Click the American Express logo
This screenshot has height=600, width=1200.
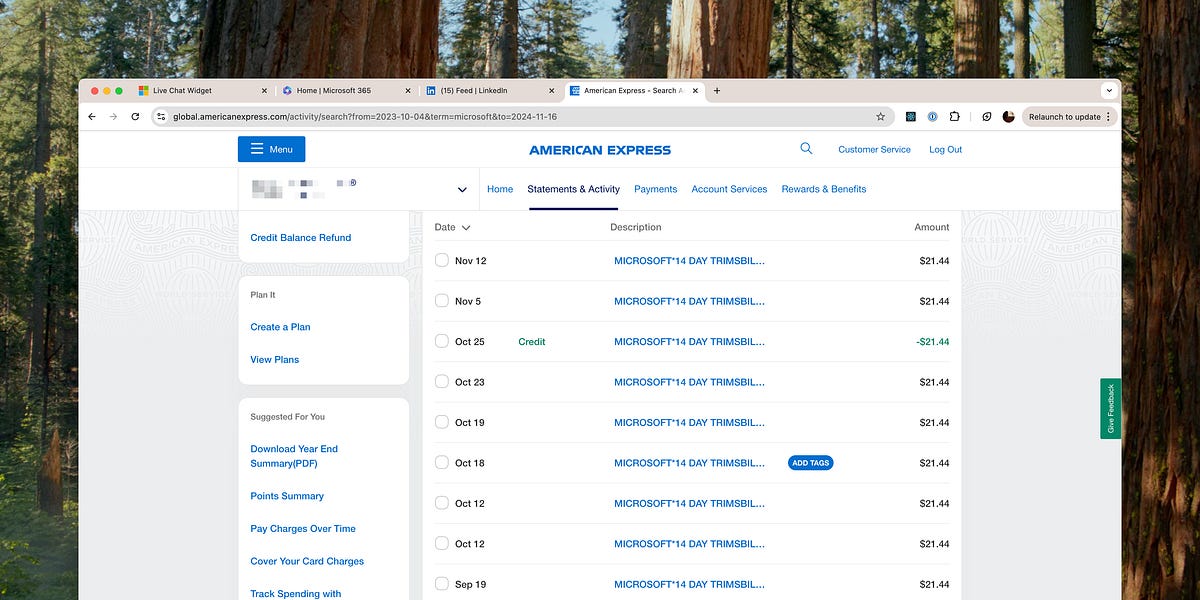pyautogui.click(x=600, y=150)
